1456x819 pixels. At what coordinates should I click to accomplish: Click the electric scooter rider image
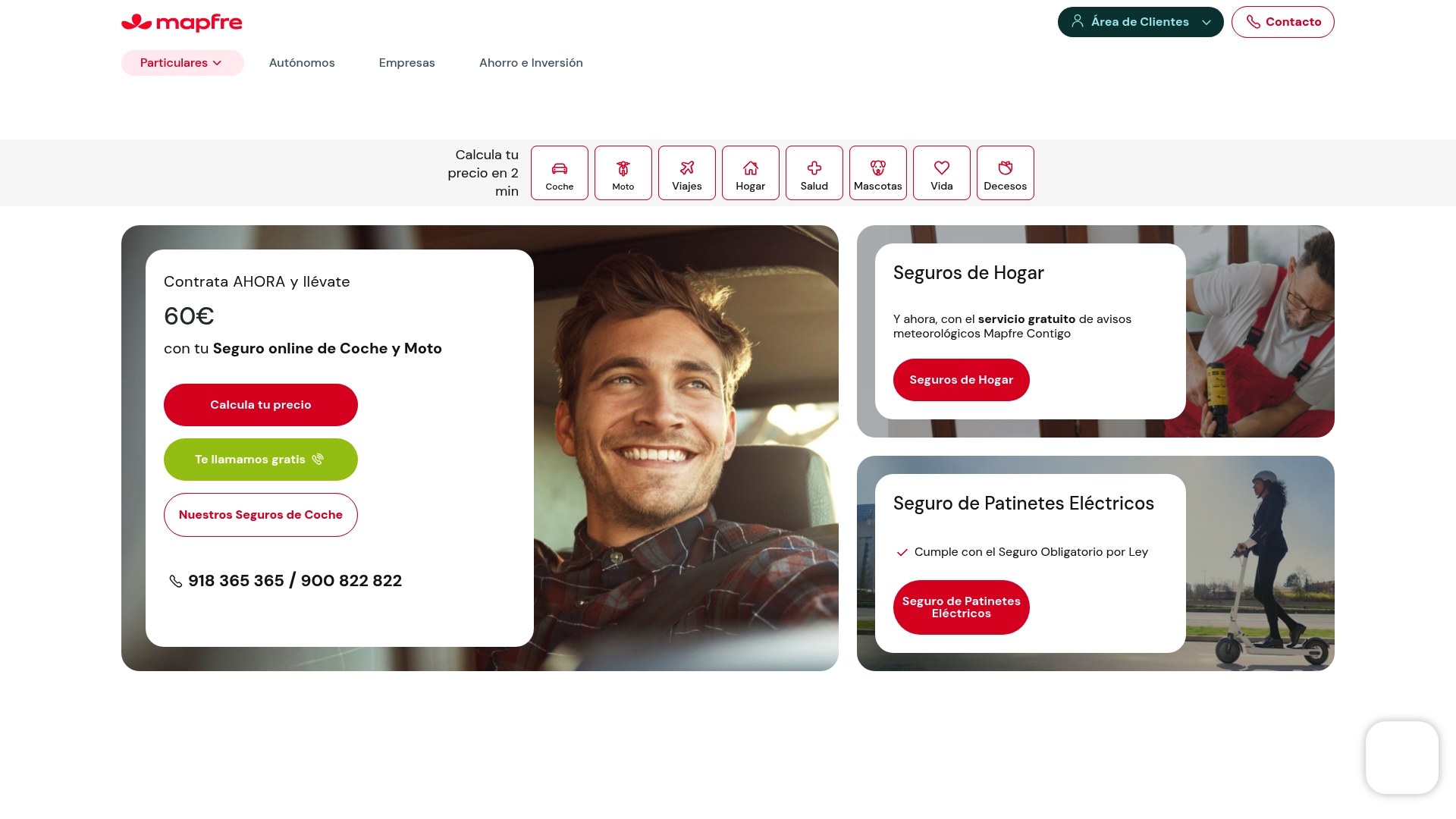tap(1260, 563)
